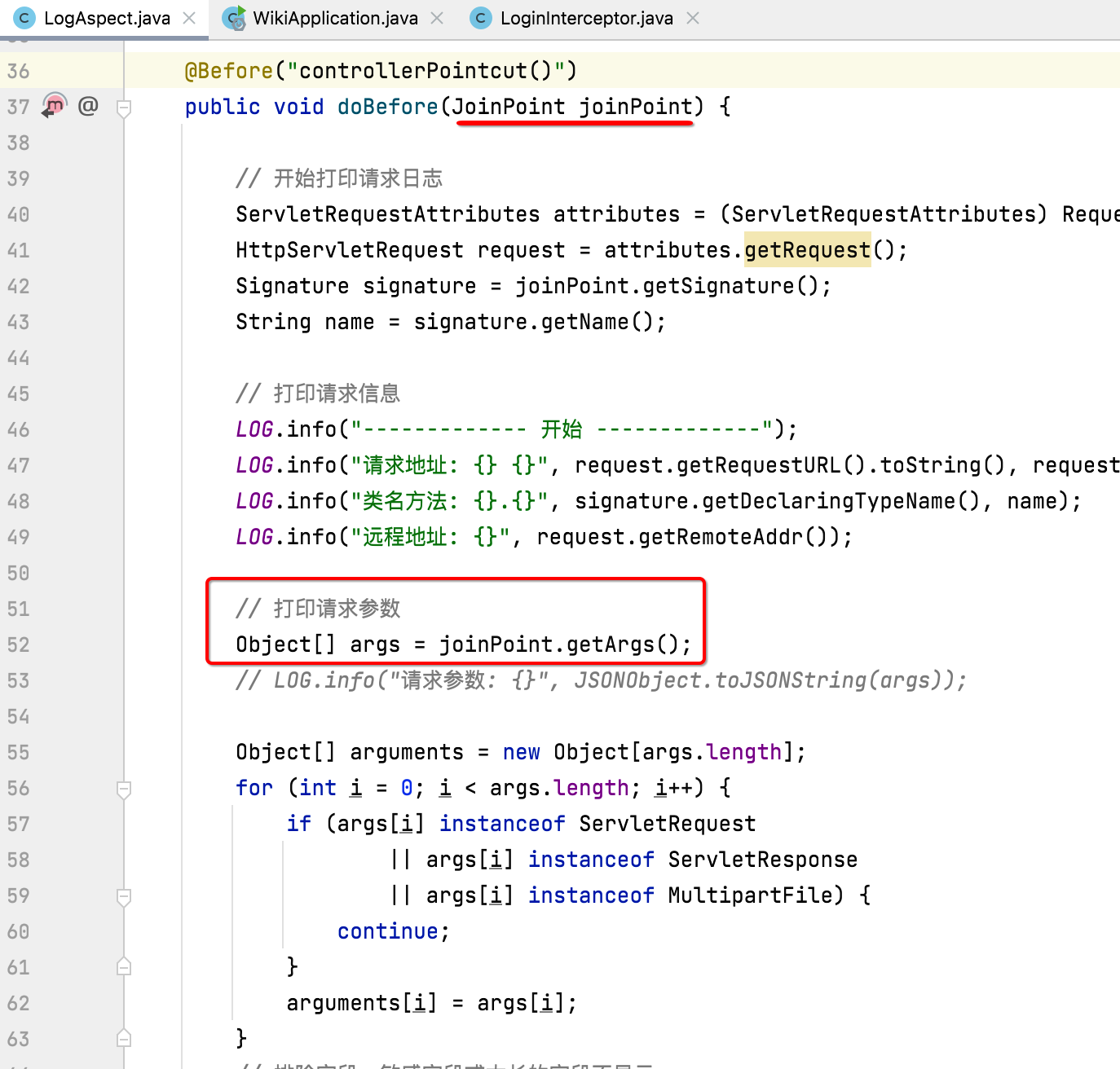Click the "类名方法: {}.{}" string

pos(449,501)
